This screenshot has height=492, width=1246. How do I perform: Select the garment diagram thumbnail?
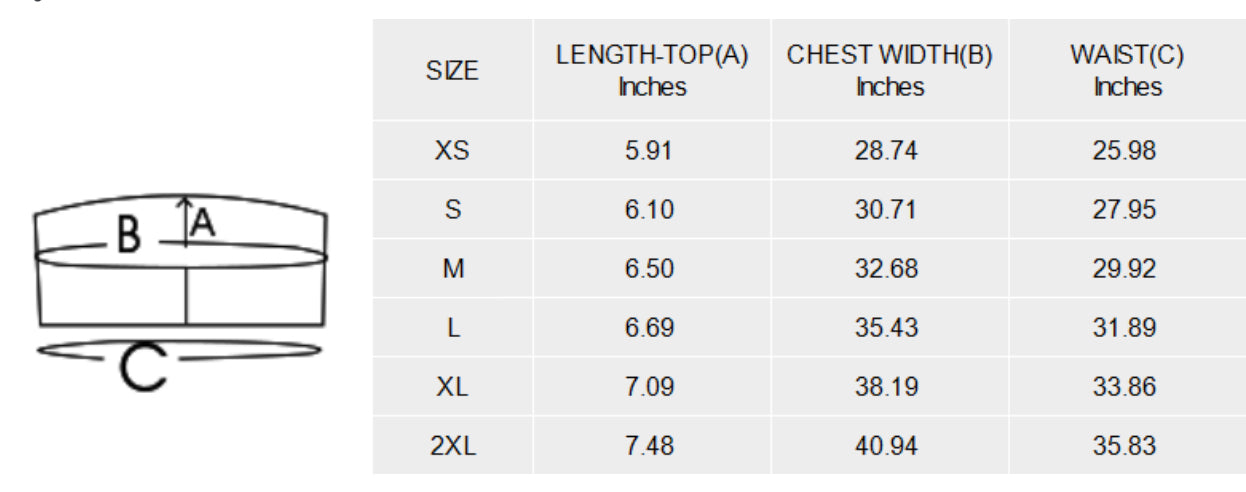(181, 291)
